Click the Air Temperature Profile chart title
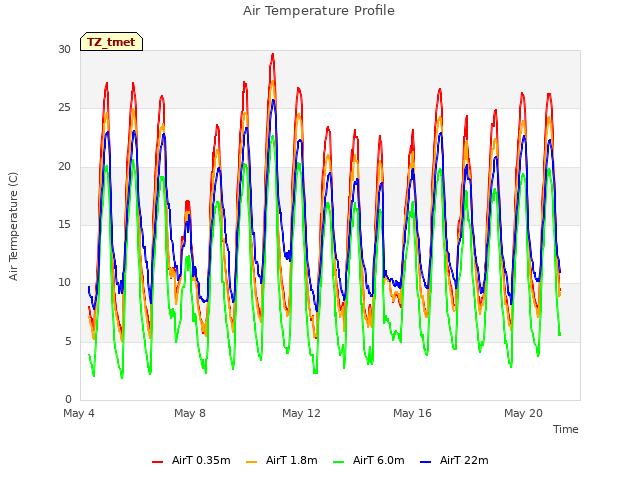The height and width of the screenshot is (480, 640). (319, 11)
